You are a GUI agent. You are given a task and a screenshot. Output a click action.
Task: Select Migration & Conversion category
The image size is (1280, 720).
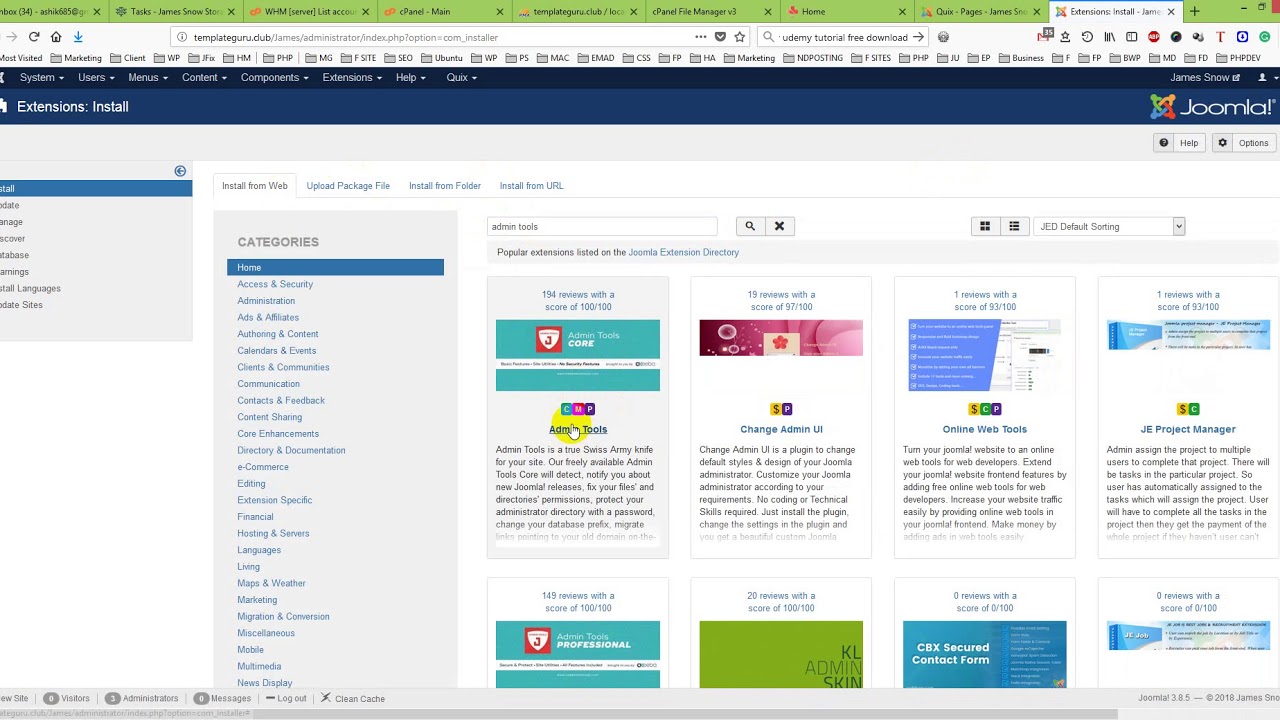[x=283, y=616]
